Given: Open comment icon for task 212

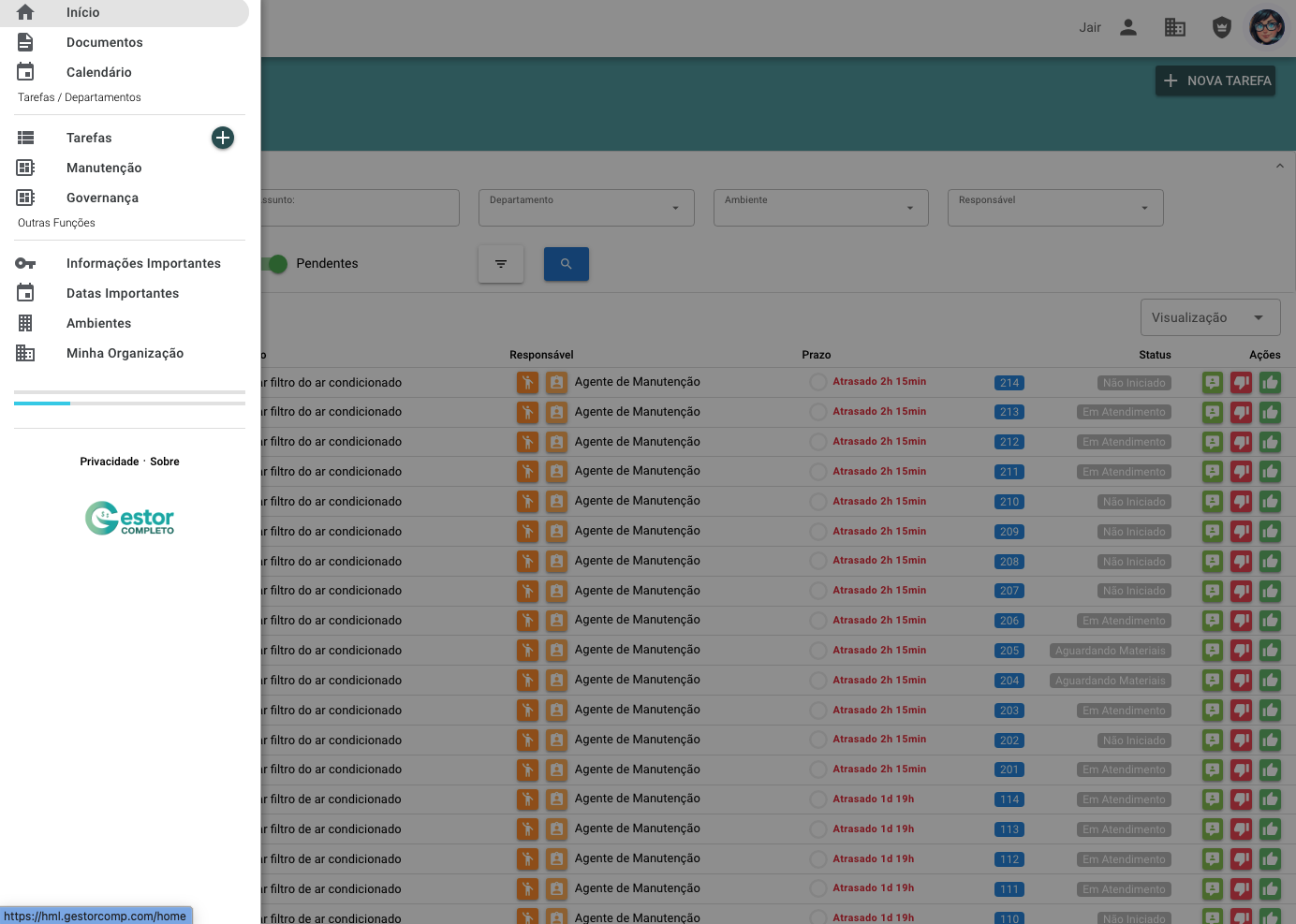Looking at the screenshot, I should click(1213, 442).
